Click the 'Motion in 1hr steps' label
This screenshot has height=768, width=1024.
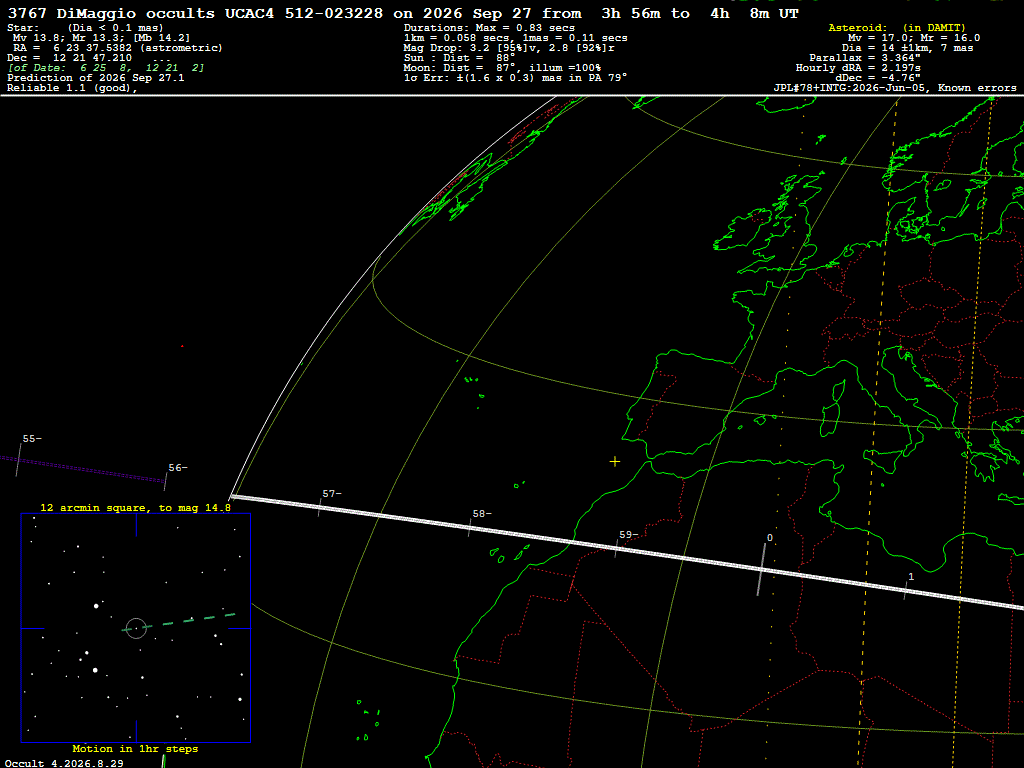(x=135, y=748)
